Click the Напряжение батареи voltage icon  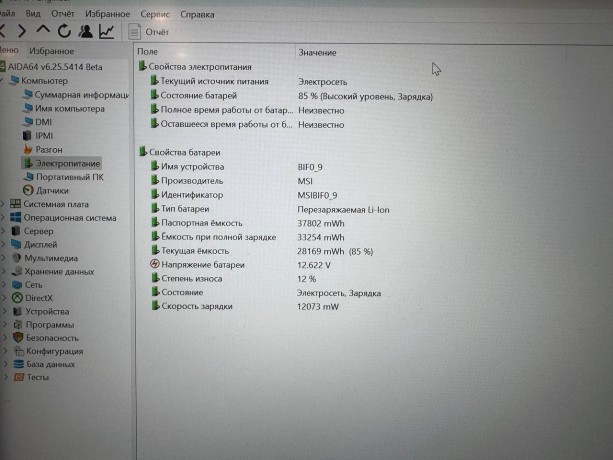coord(155,264)
